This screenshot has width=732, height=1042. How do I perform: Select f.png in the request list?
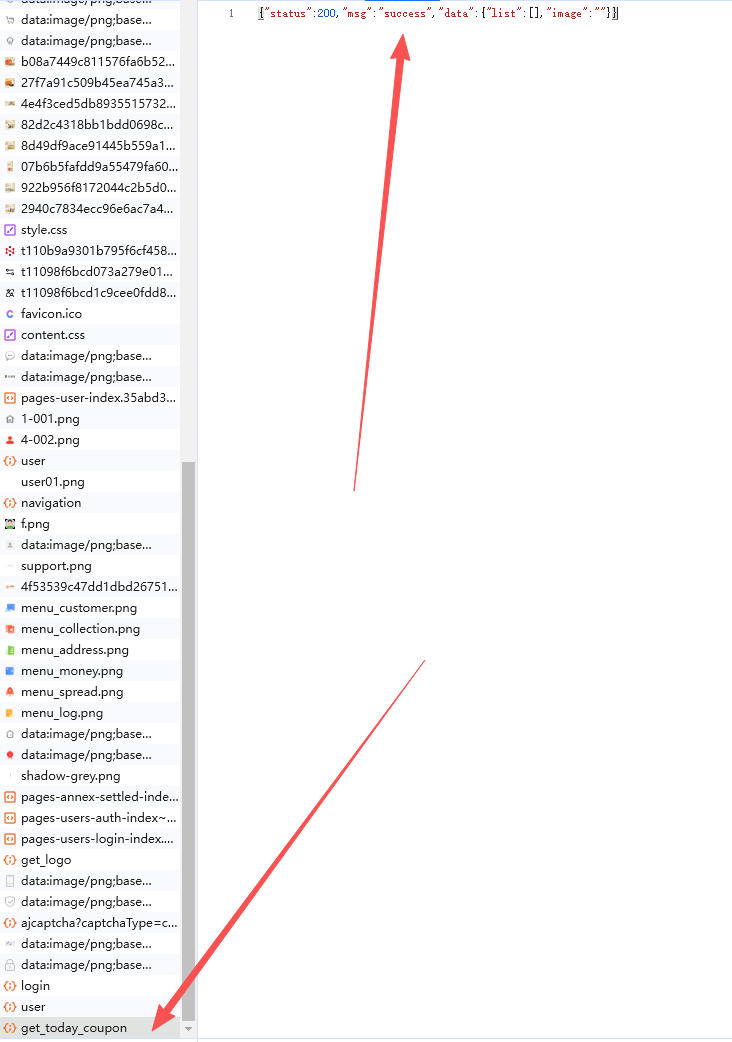[90, 524]
